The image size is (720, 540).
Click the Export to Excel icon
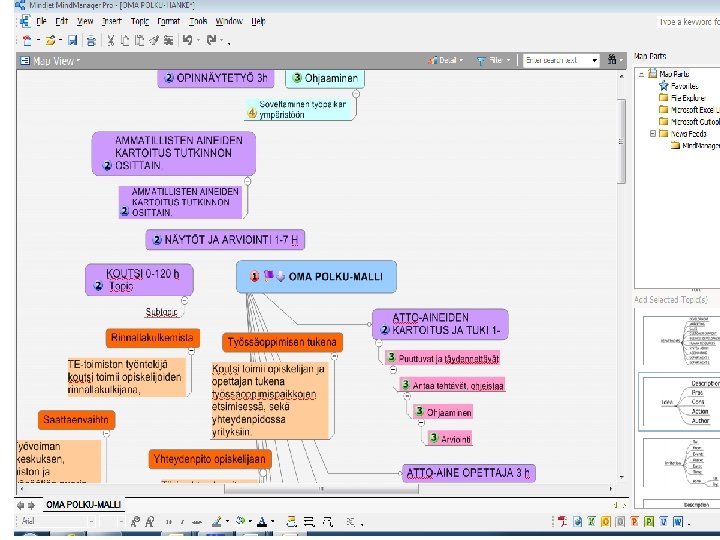click(x=591, y=521)
